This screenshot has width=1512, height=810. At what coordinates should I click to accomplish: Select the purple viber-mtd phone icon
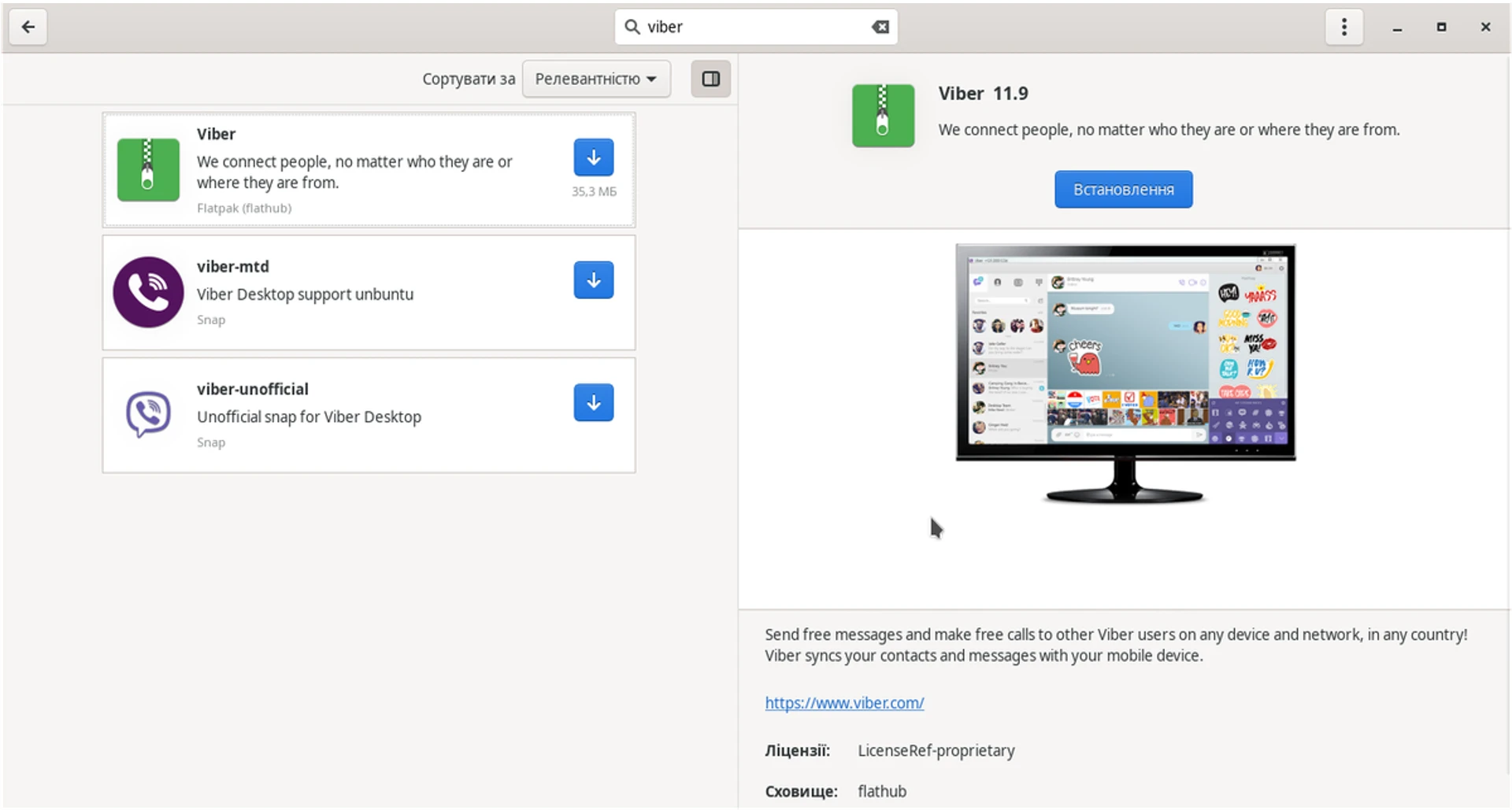click(148, 292)
